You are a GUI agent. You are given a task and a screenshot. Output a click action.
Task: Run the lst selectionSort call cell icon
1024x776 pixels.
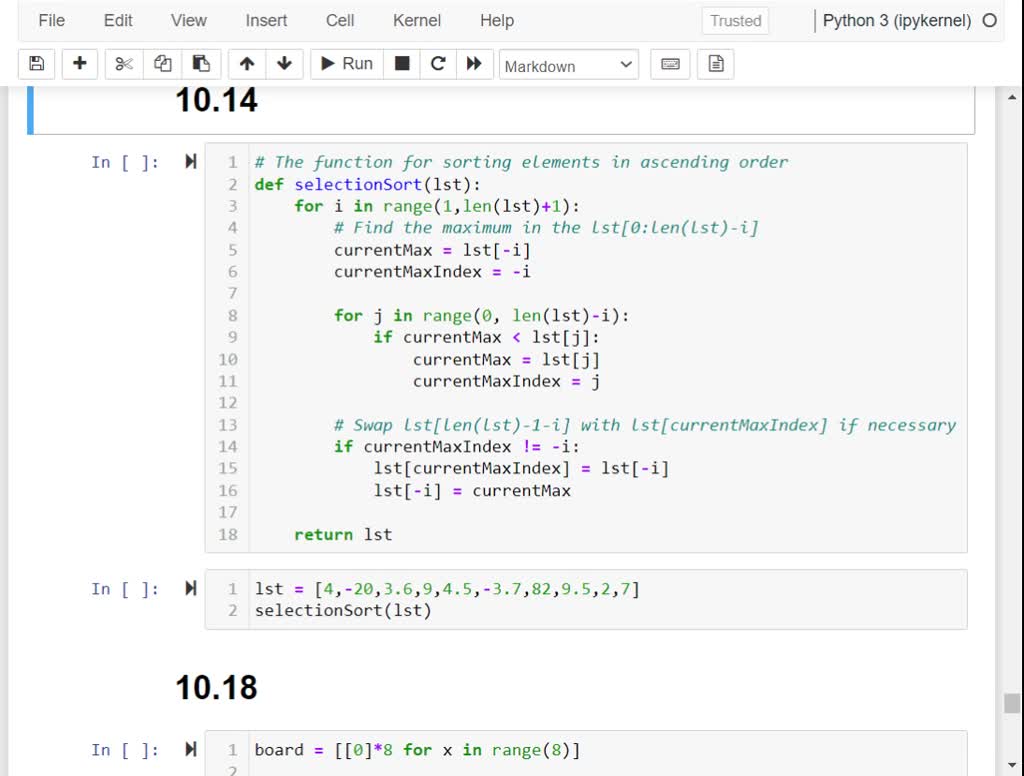pyautogui.click(x=190, y=589)
